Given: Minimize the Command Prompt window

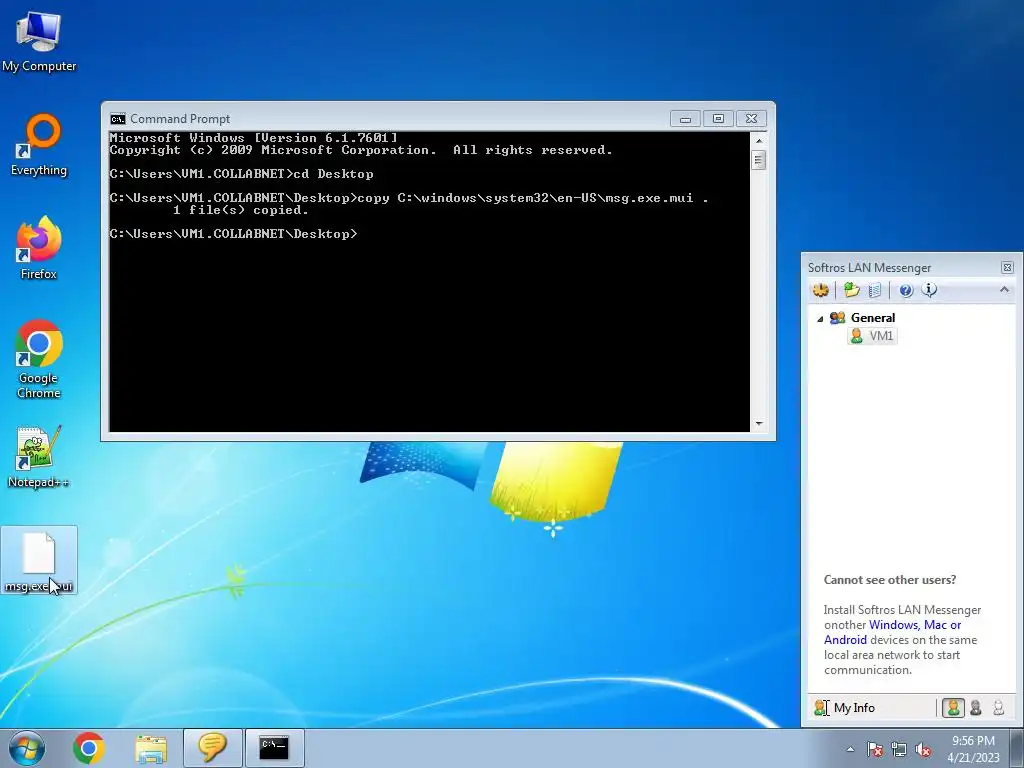Looking at the screenshot, I should [x=685, y=119].
